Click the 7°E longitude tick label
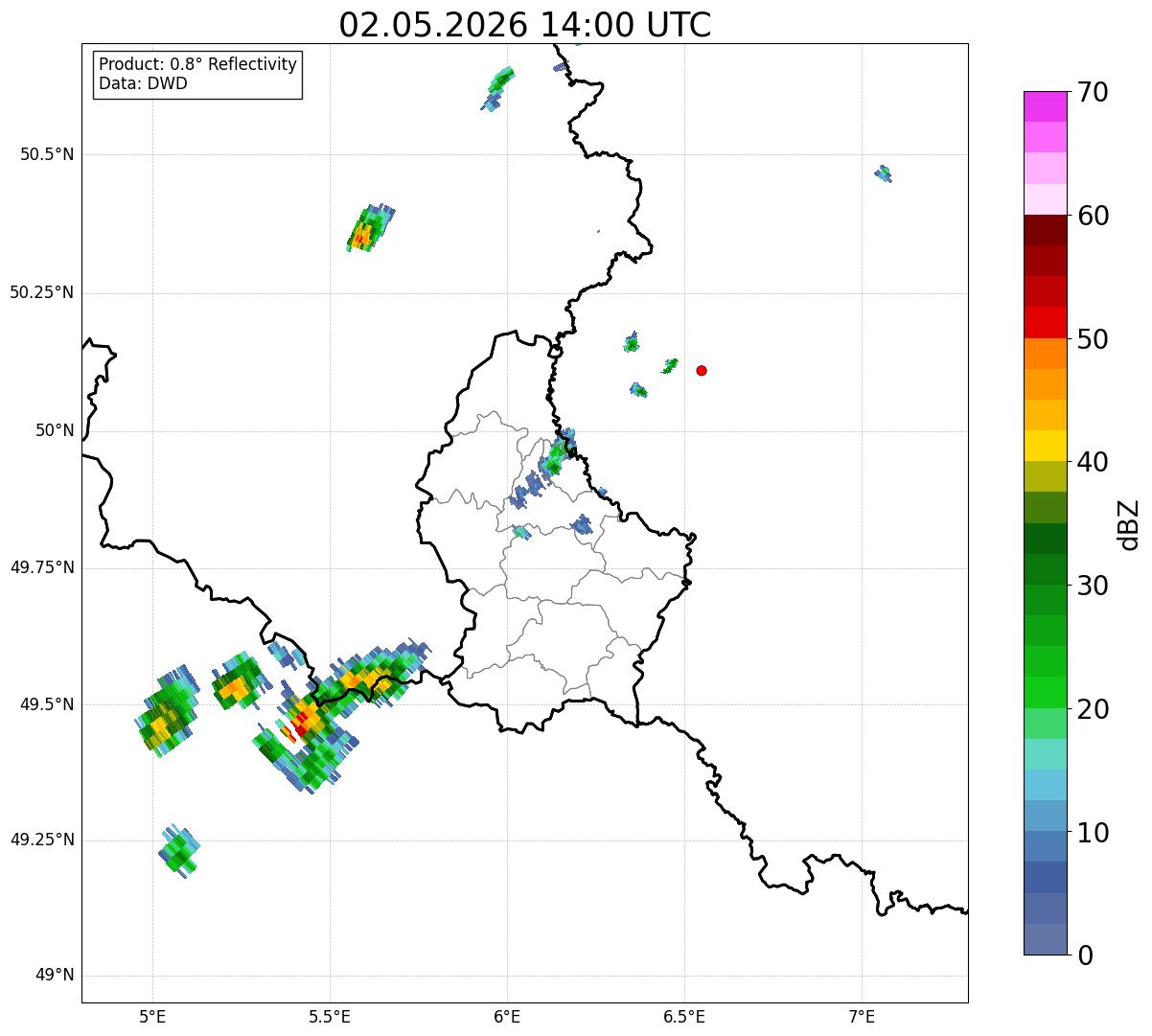 pos(862,1016)
